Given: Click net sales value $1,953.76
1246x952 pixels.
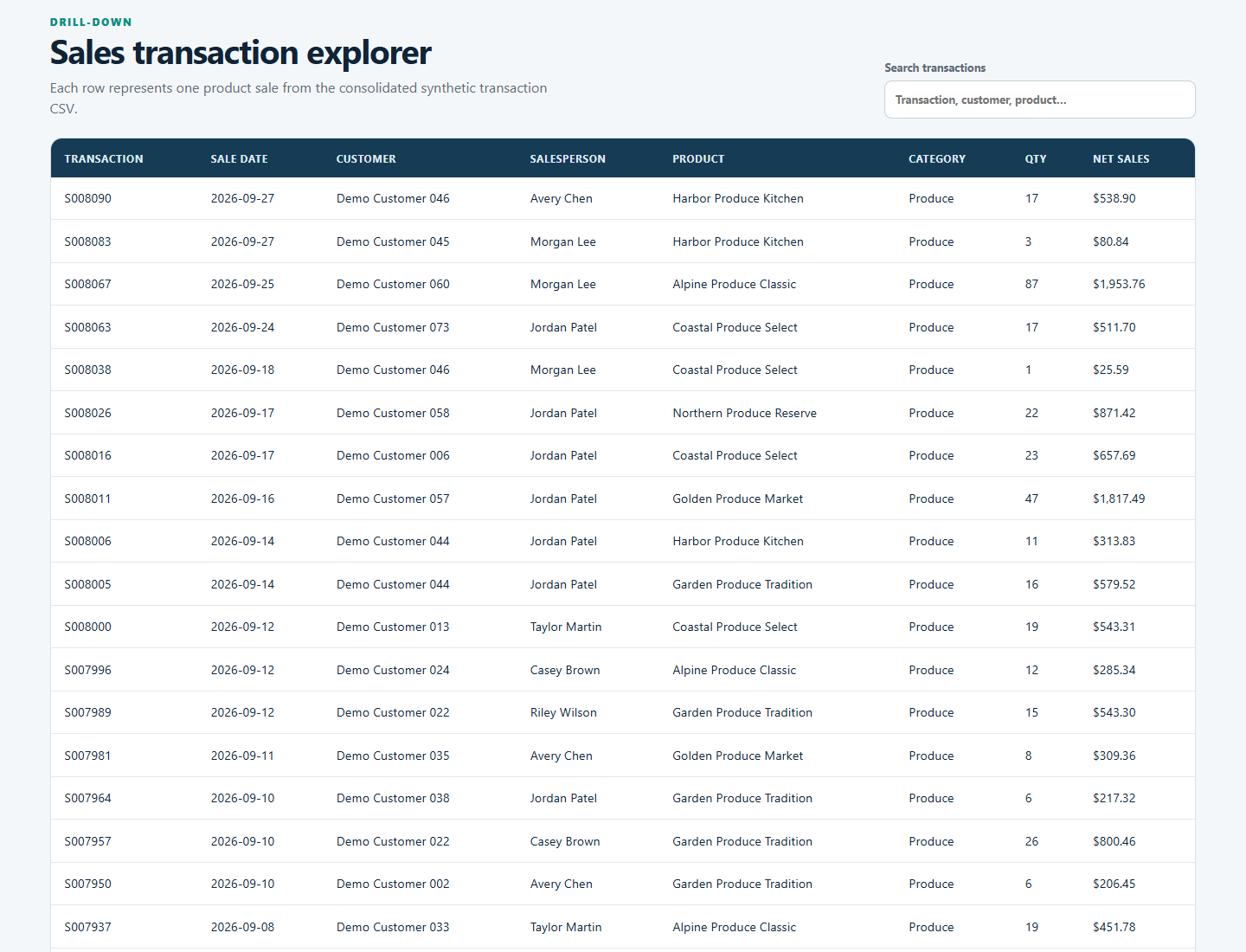Looking at the screenshot, I should [x=1119, y=284].
